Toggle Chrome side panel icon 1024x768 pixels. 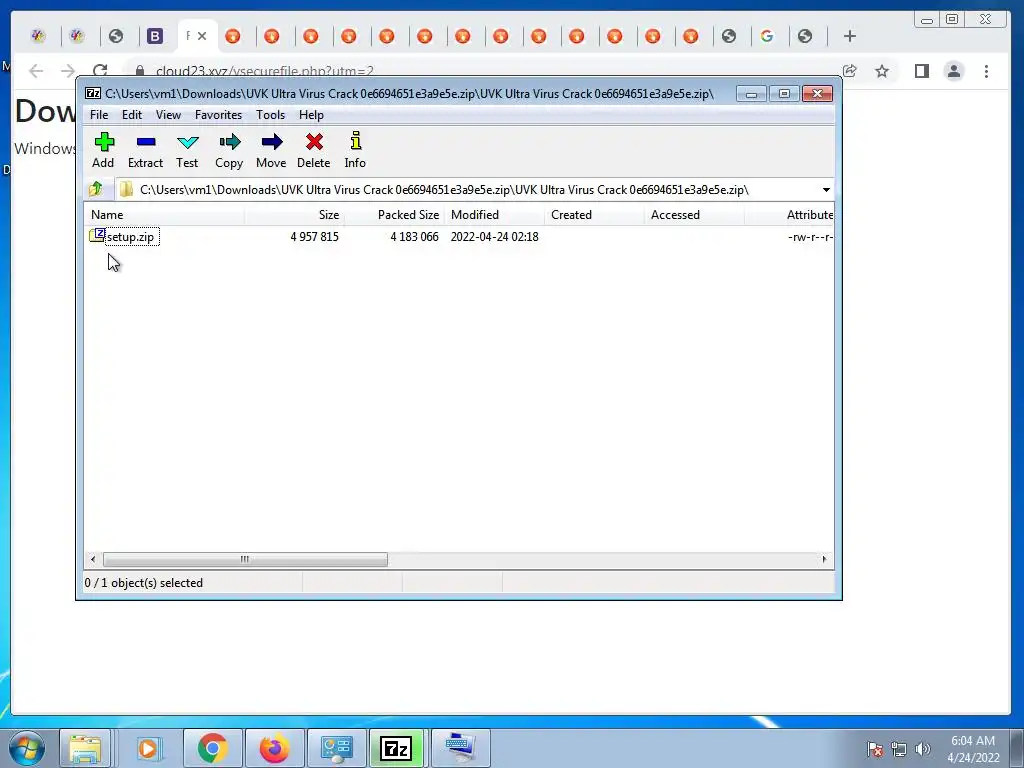click(x=921, y=71)
